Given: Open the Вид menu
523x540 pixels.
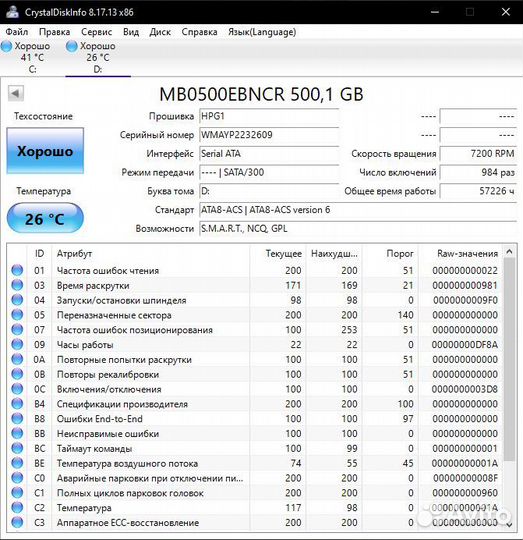Looking at the screenshot, I should (x=131, y=32).
